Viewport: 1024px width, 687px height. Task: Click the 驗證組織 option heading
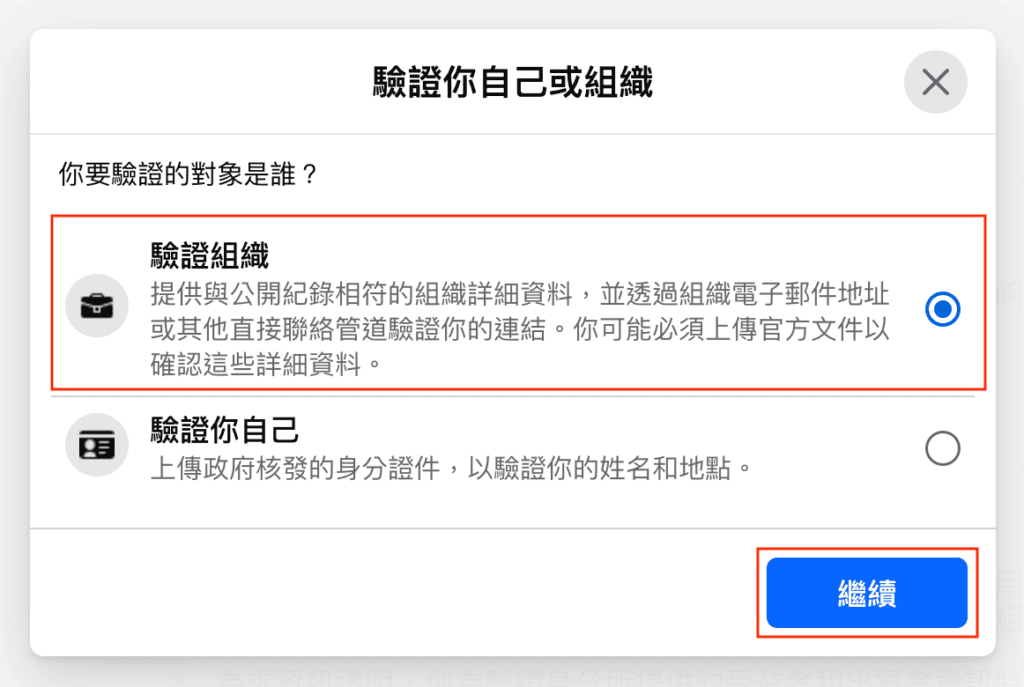click(x=209, y=257)
